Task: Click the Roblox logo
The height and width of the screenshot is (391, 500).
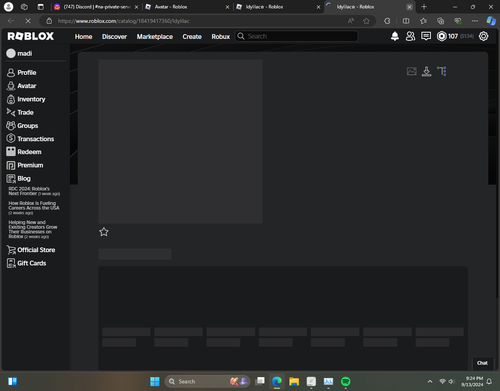Action: coord(30,36)
